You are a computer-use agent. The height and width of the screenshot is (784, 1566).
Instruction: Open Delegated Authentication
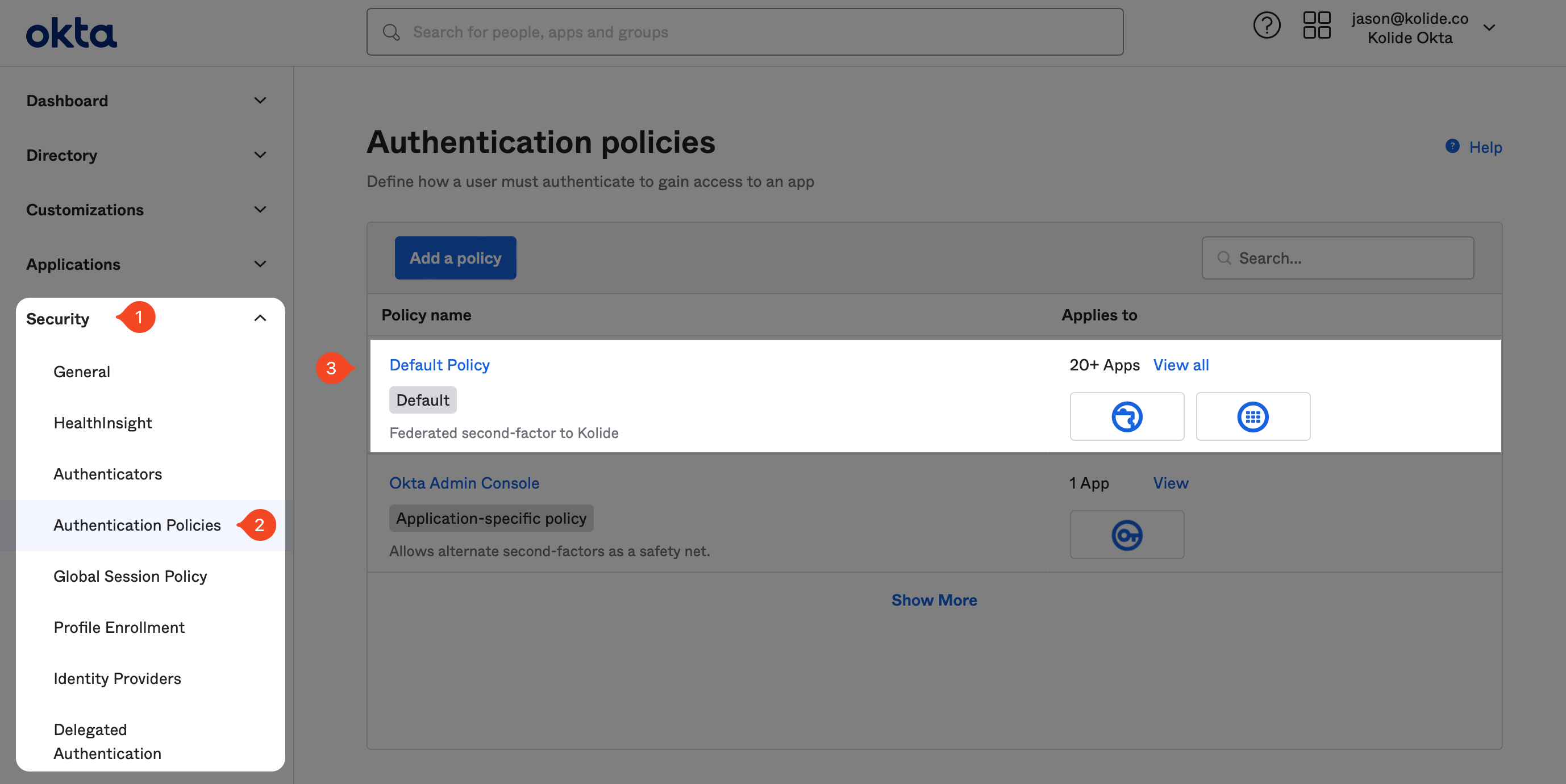click(x=107, y=741)
